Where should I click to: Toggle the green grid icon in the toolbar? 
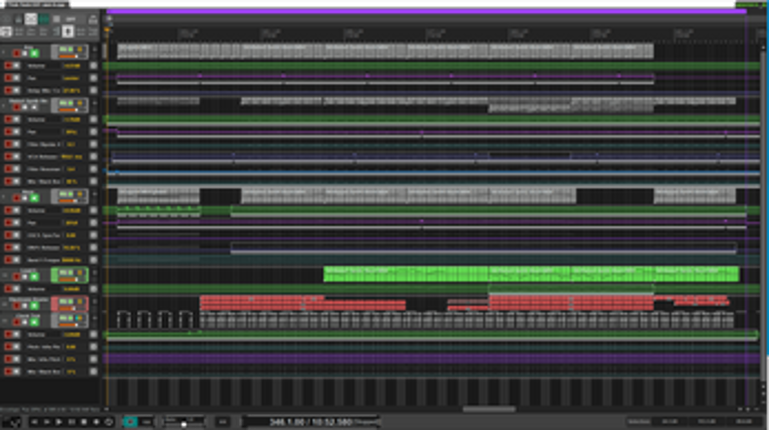tap(44, 19)
